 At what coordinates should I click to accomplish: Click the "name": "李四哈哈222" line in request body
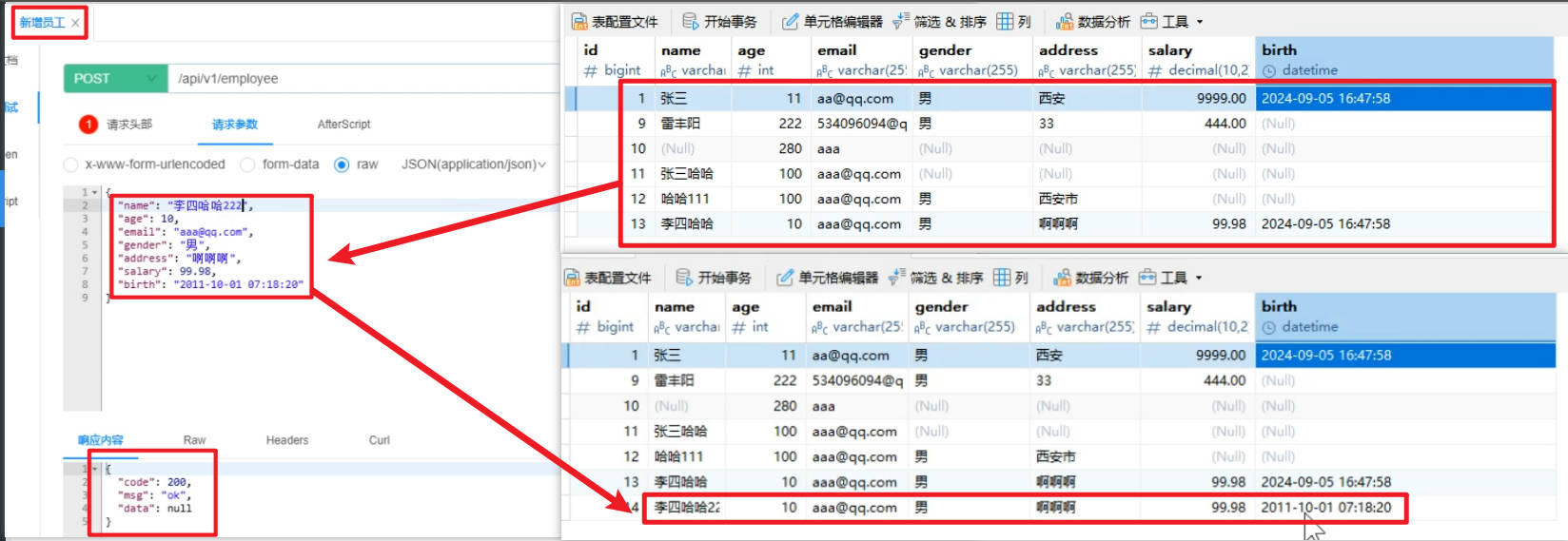tap(185, 205)
